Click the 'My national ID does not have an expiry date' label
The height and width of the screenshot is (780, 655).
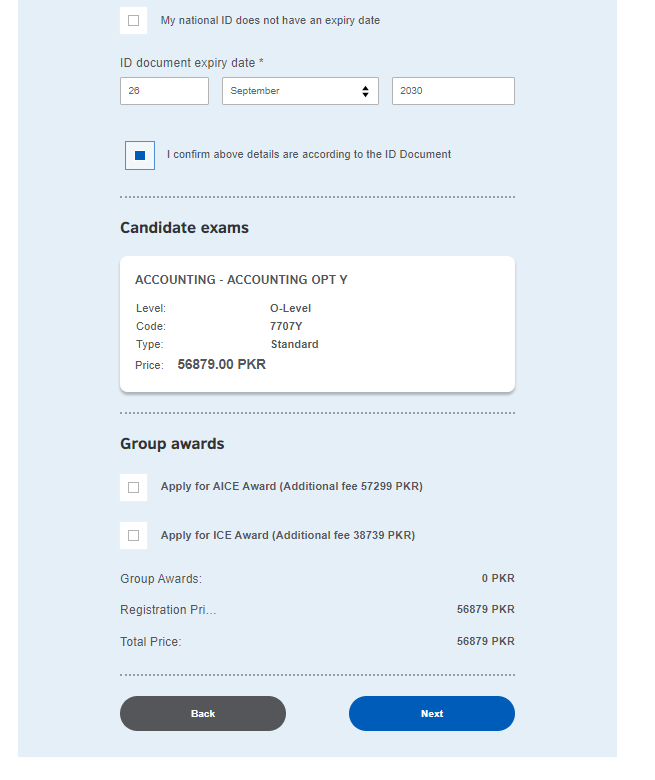click(x=270, y=21)
